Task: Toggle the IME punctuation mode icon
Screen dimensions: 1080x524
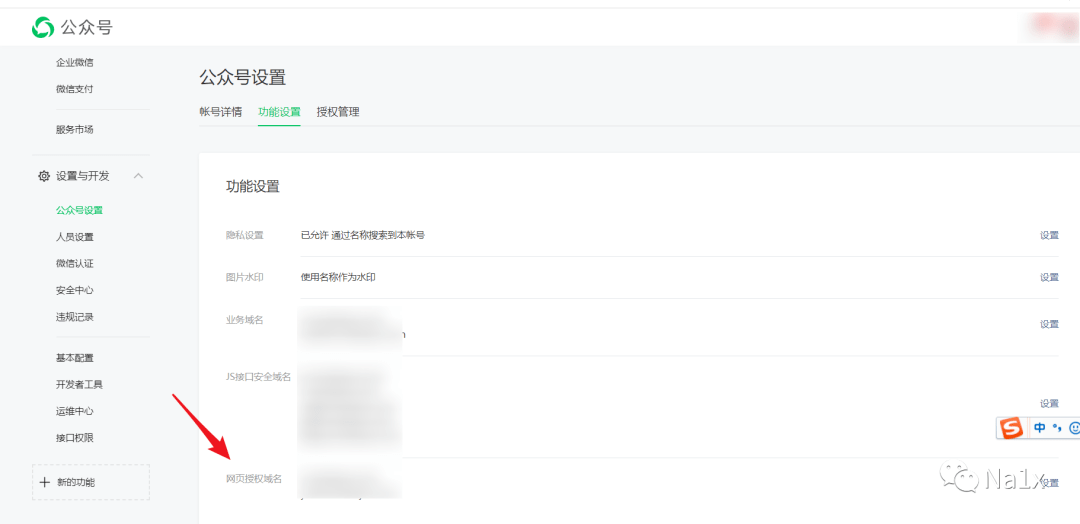Action: pos(1056,428)
